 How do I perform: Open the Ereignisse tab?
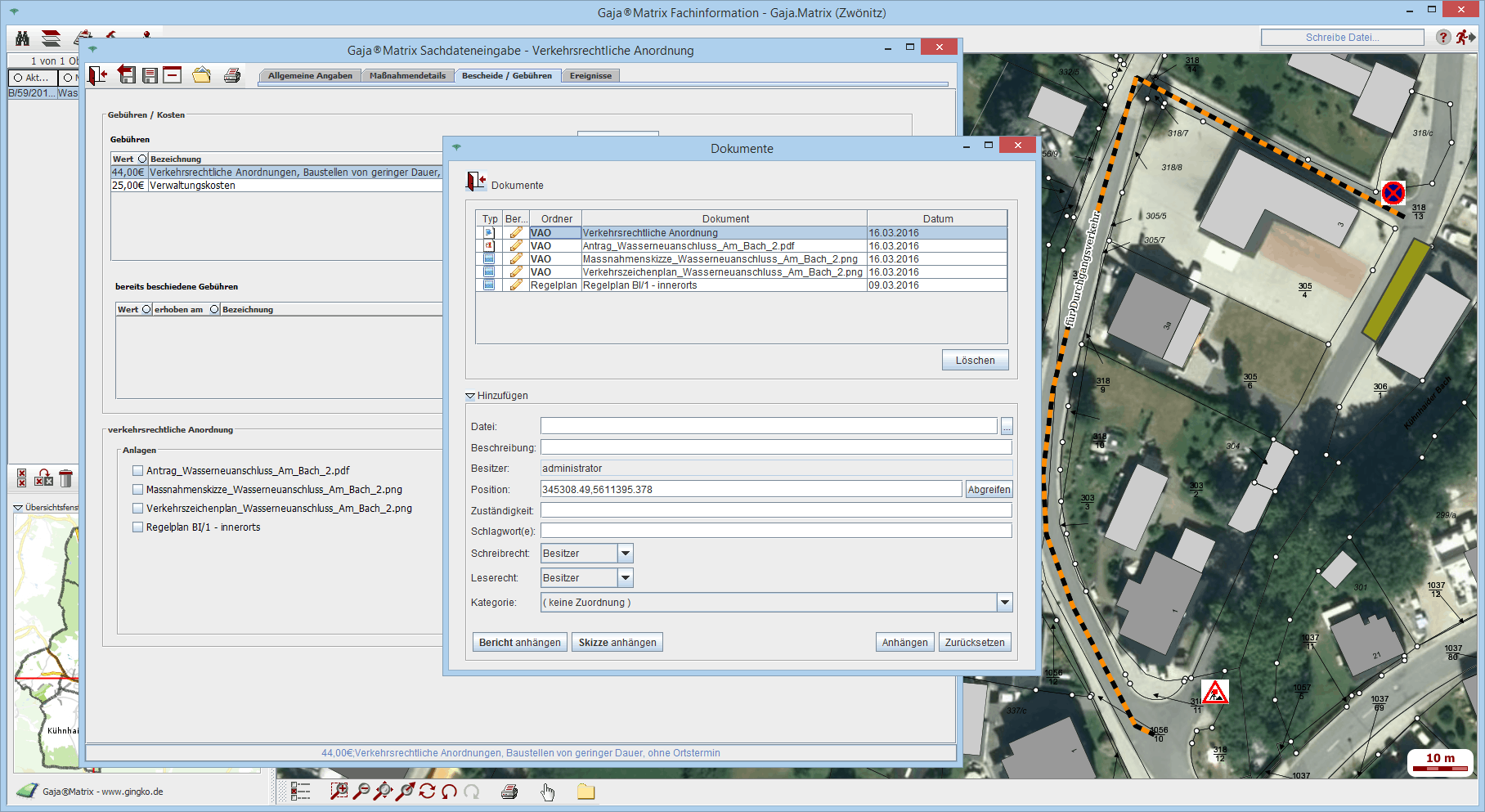pyautogui.click(x=590, y=76)
